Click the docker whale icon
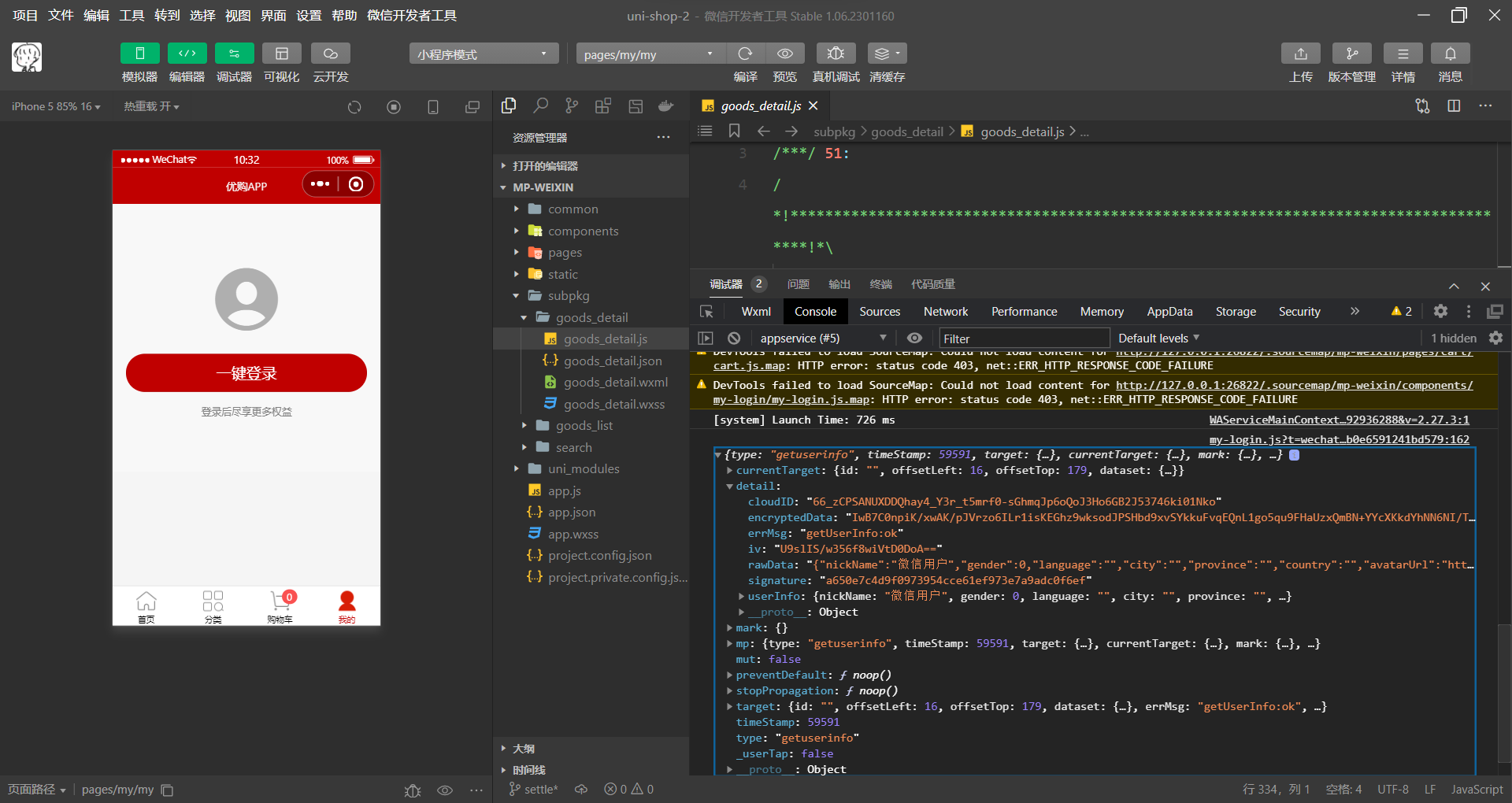1512x803 pixels. coord(666,105)
